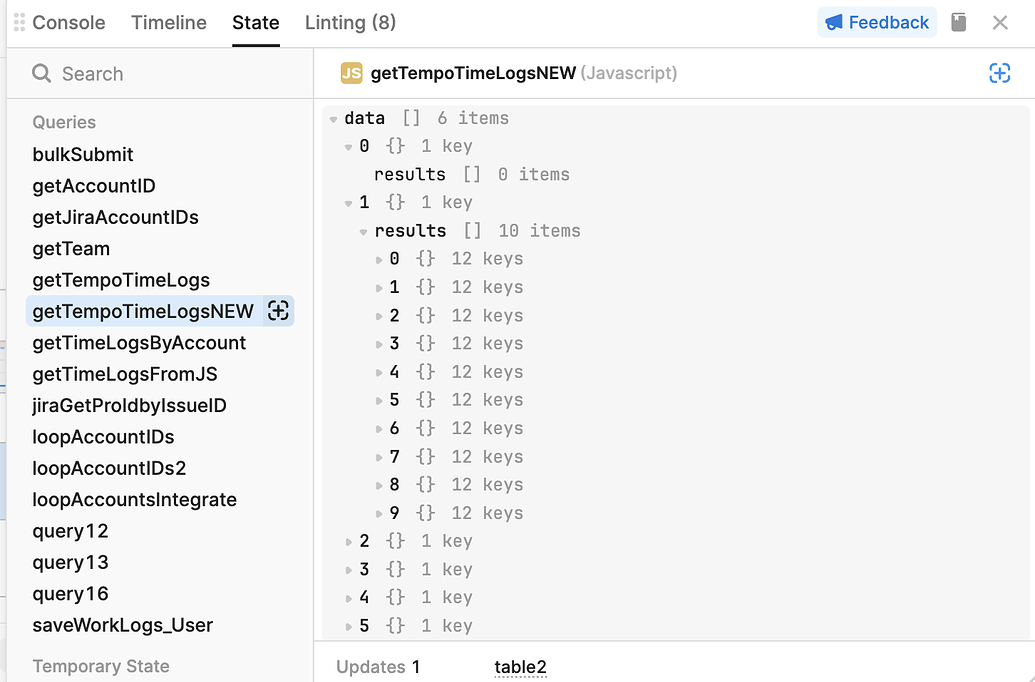The width and height of the screenshot is (1035, 682).
Task: Click the search magnifier icon
Action: coord(42,73)
